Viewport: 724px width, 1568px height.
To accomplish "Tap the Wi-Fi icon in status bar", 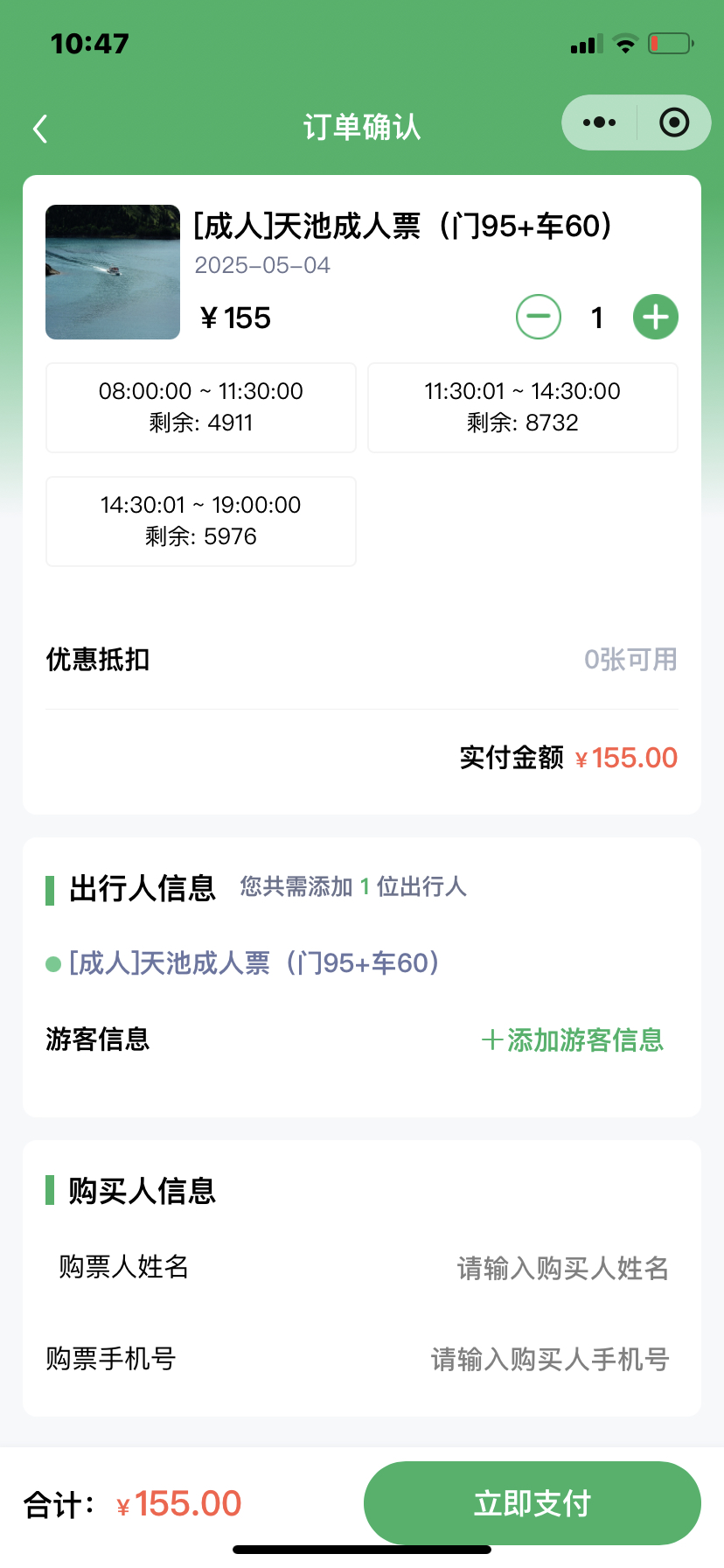I will [625, 44].
